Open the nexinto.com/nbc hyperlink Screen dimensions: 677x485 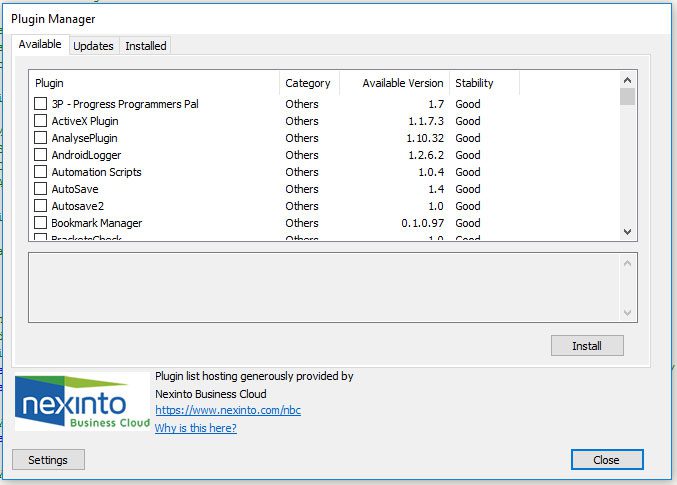click(228, 410)
